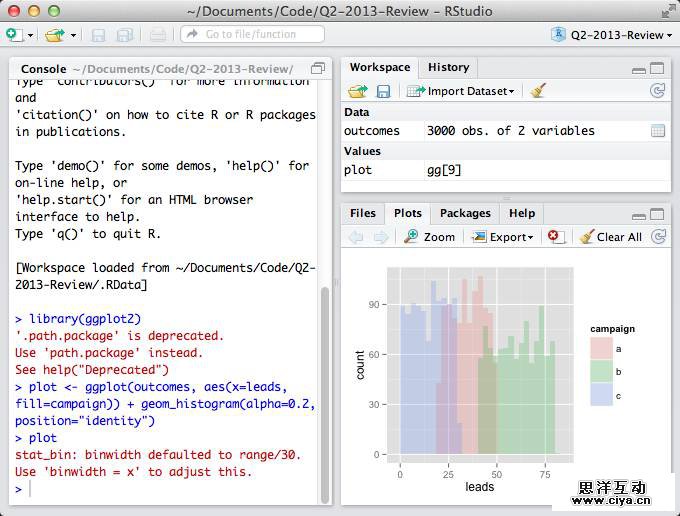
Task: Click the New File icon in toolbar
Action: tap(14, 35)
